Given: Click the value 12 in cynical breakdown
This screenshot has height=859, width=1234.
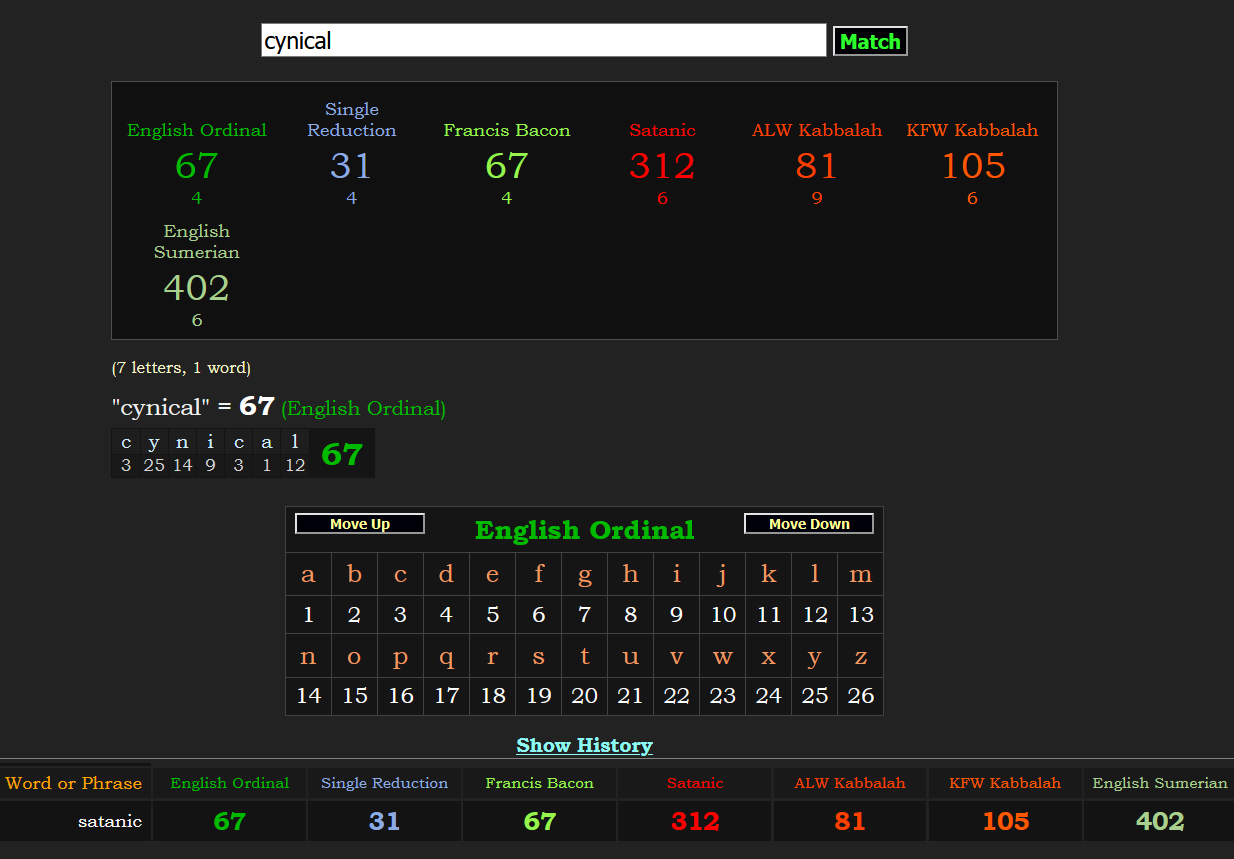Looking at the screenshot, I should pos(294,465).
